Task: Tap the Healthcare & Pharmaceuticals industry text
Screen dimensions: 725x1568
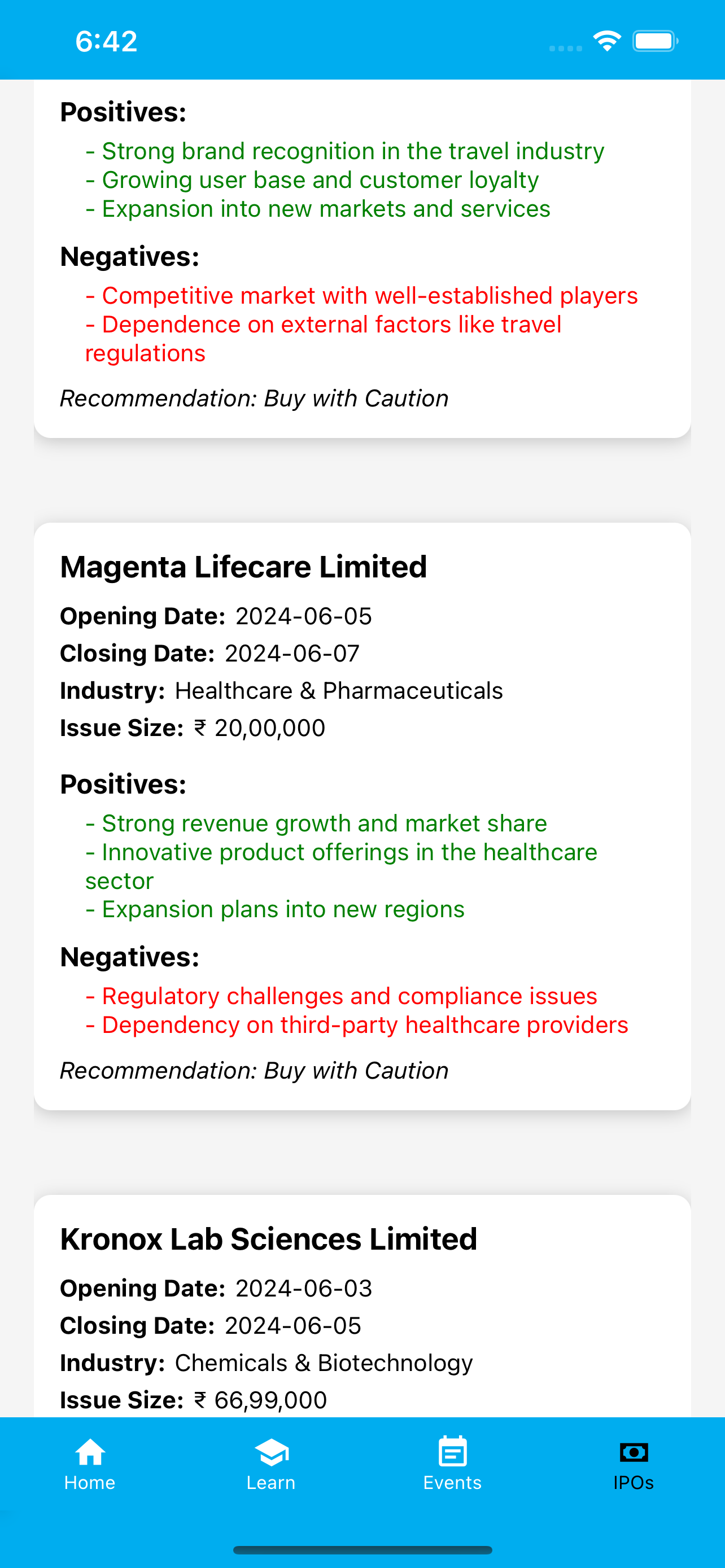Action: click(x=339, y=691)
